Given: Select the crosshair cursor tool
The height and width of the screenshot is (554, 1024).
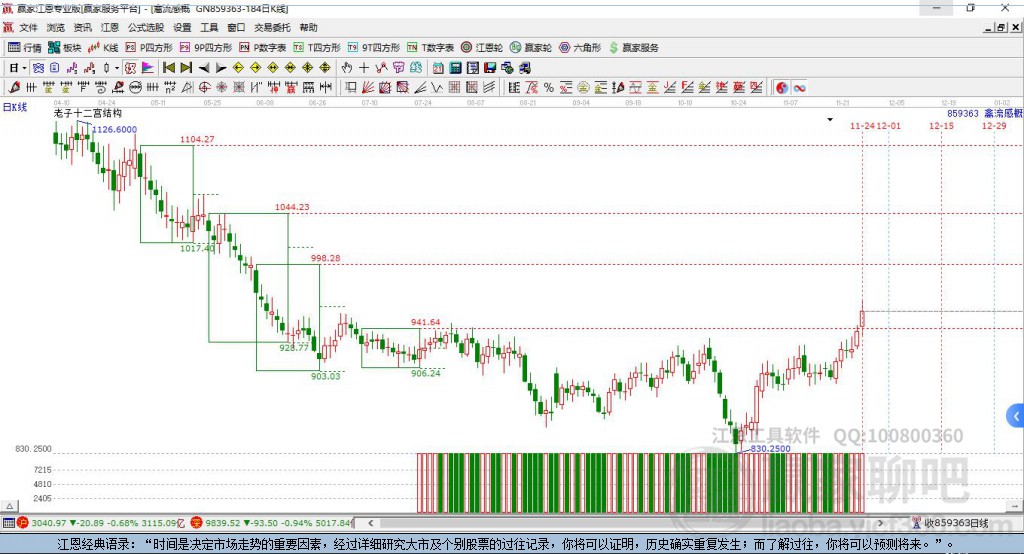Looking at the screenshot, I should pos(364,67).
